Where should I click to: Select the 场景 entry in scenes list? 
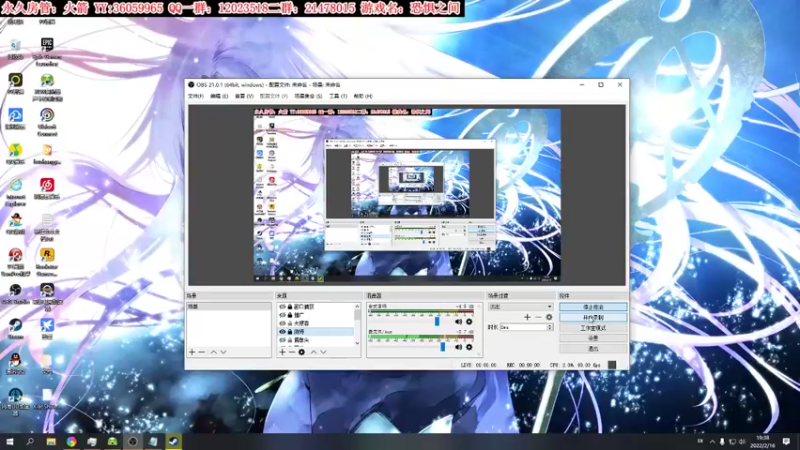pos(229,307)
